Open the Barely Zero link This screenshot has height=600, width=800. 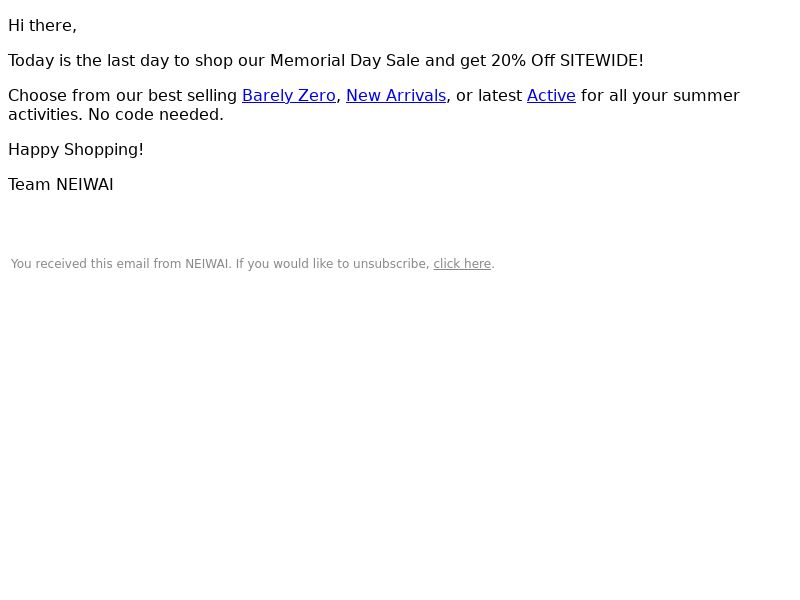pos(289,96)
